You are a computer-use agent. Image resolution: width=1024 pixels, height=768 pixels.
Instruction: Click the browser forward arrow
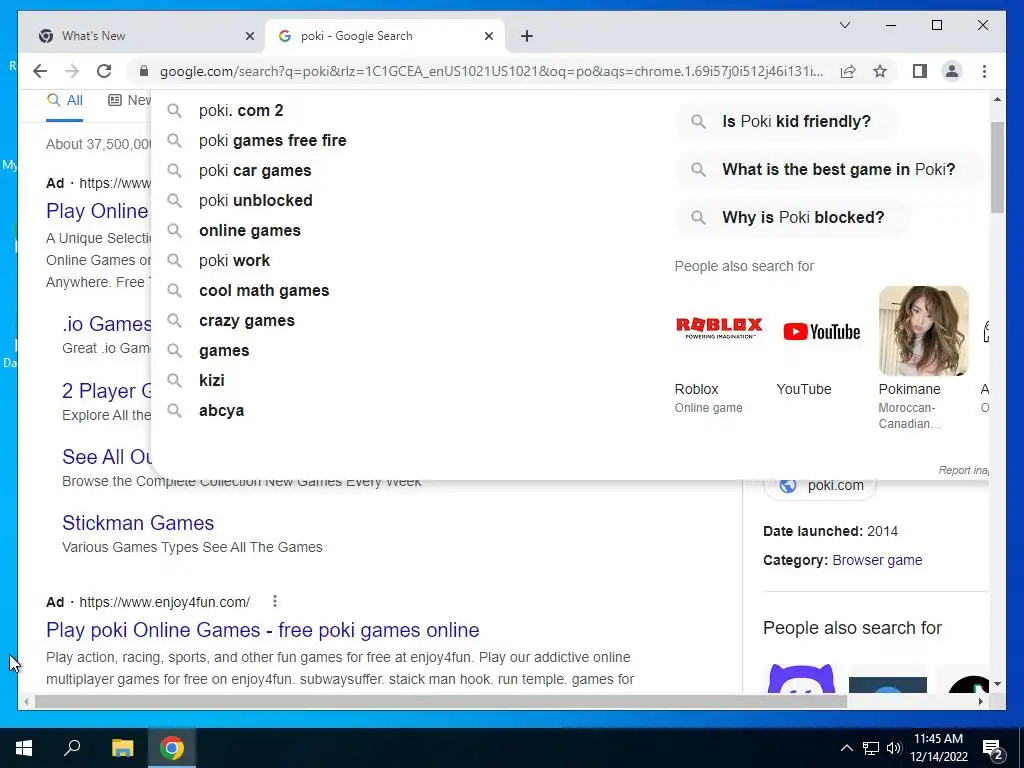pyautogui.click(x=72, y=71)
